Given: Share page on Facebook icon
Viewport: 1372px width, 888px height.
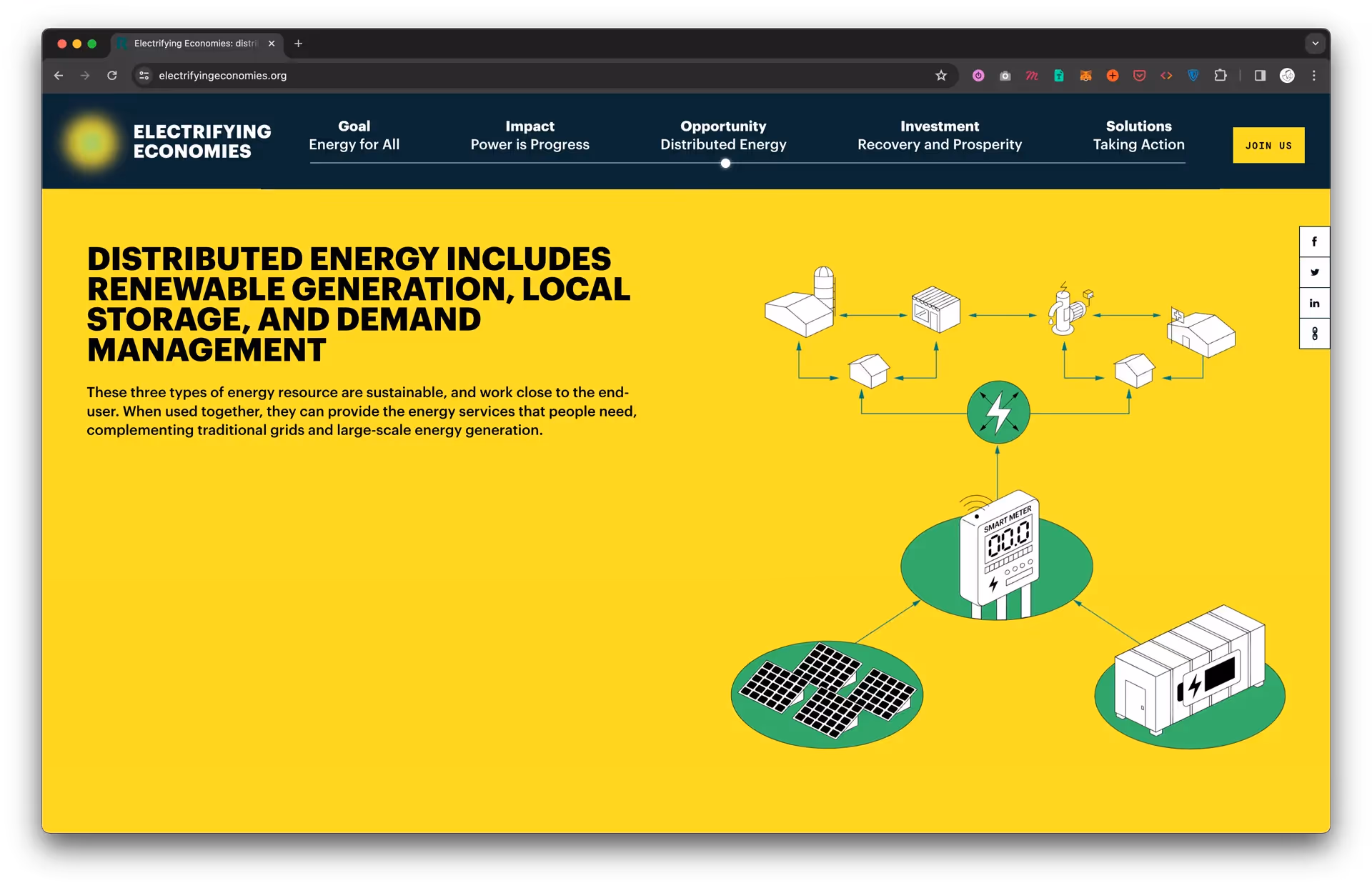Looking at the screenshot, I should tap(1314, 241).
